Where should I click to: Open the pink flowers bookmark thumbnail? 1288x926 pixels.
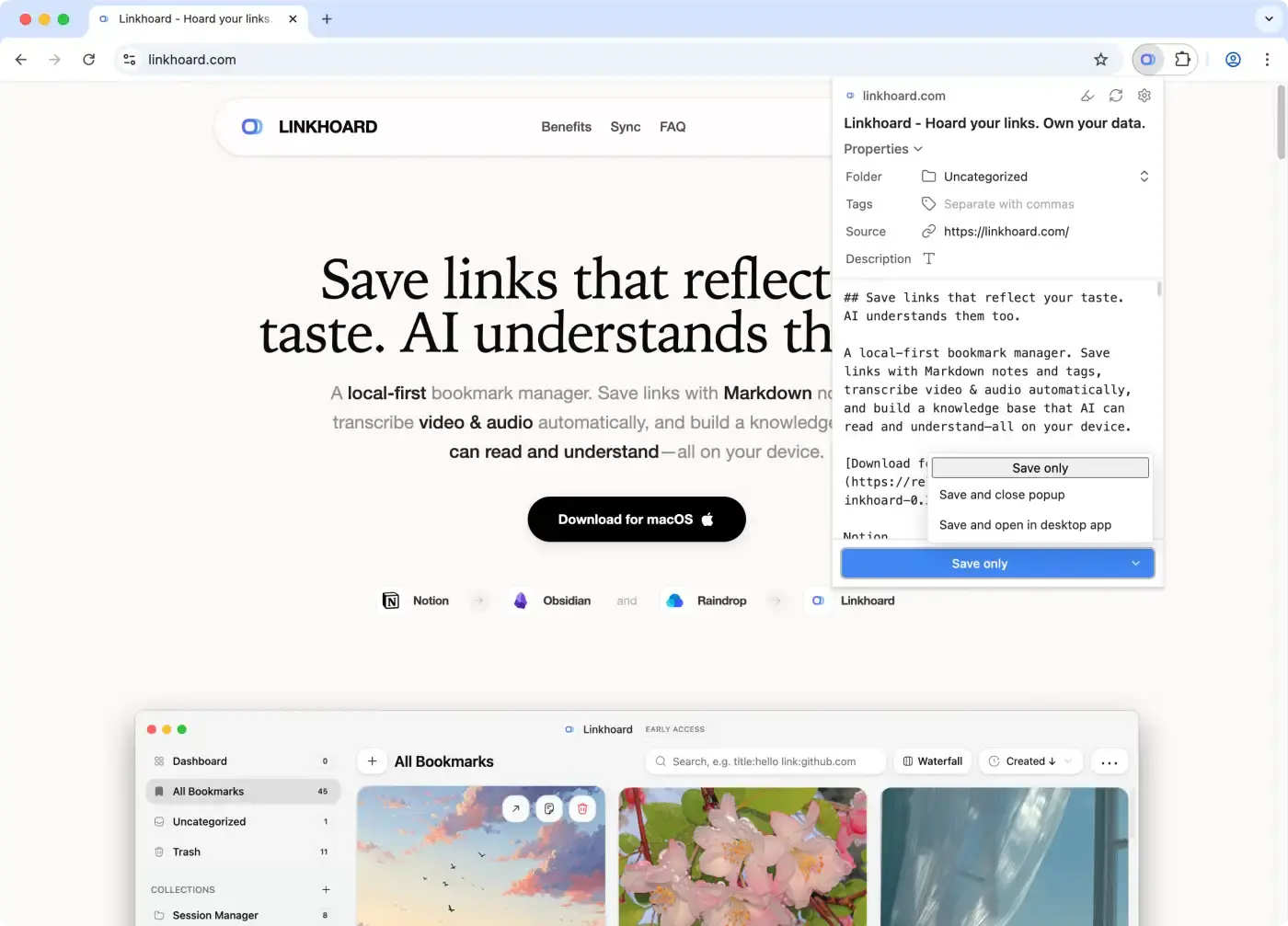tap(742, 856)
